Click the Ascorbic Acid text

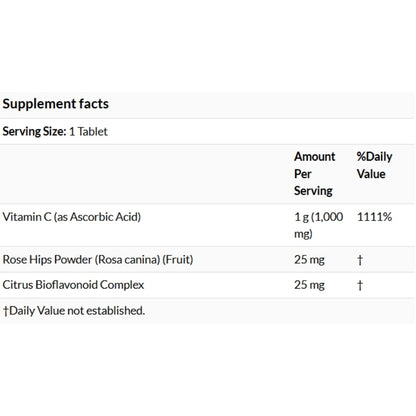pos(105,217)
